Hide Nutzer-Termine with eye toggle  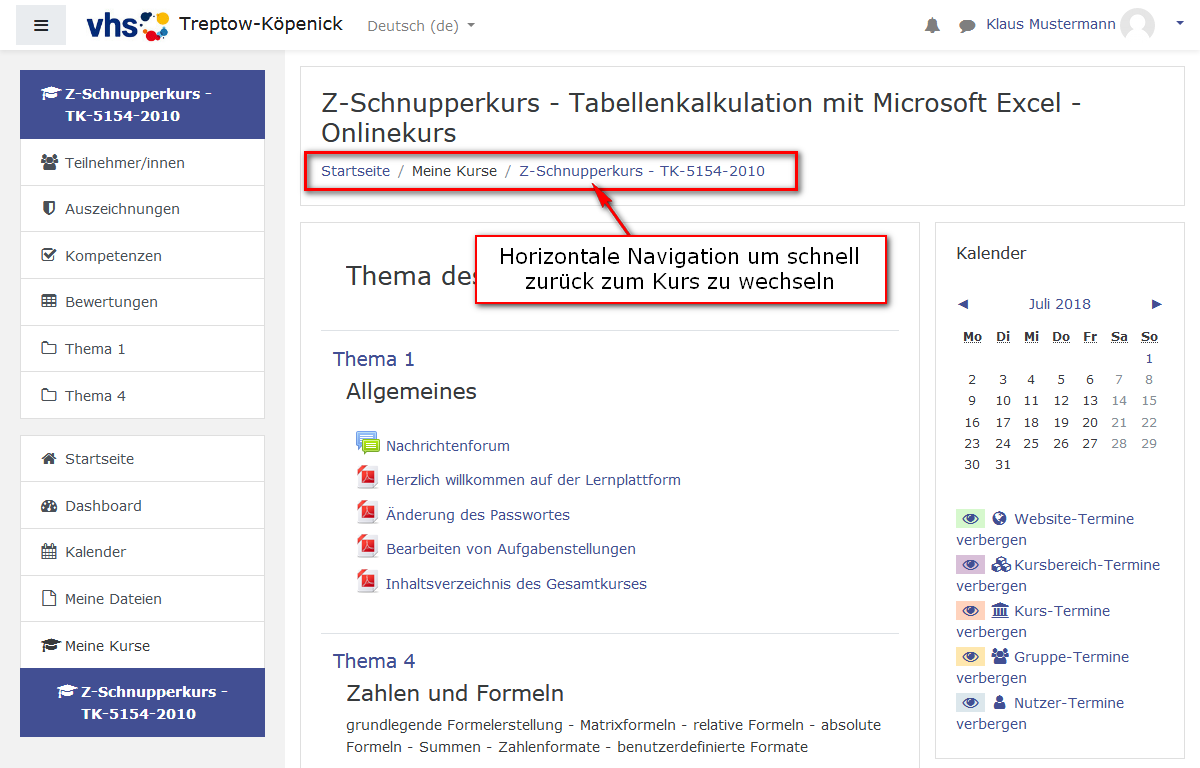(971, 703)
